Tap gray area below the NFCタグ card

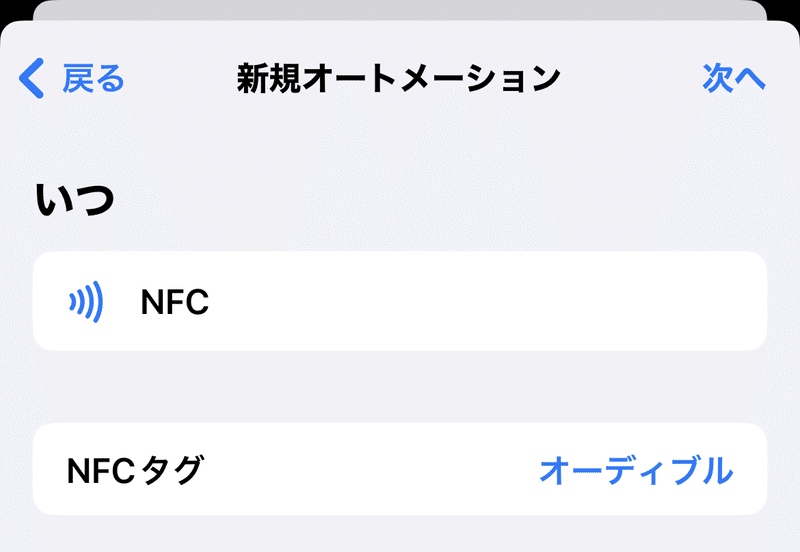399,534
